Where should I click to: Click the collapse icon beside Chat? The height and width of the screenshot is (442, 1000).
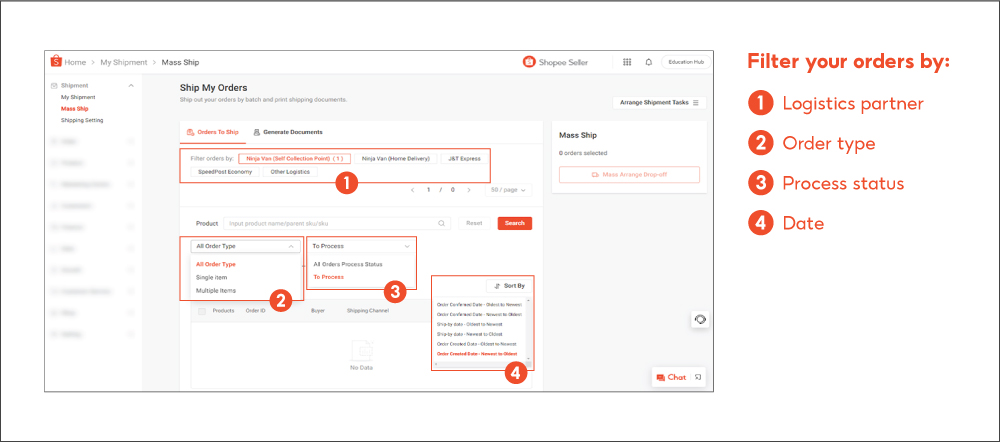tap(698, 377)
